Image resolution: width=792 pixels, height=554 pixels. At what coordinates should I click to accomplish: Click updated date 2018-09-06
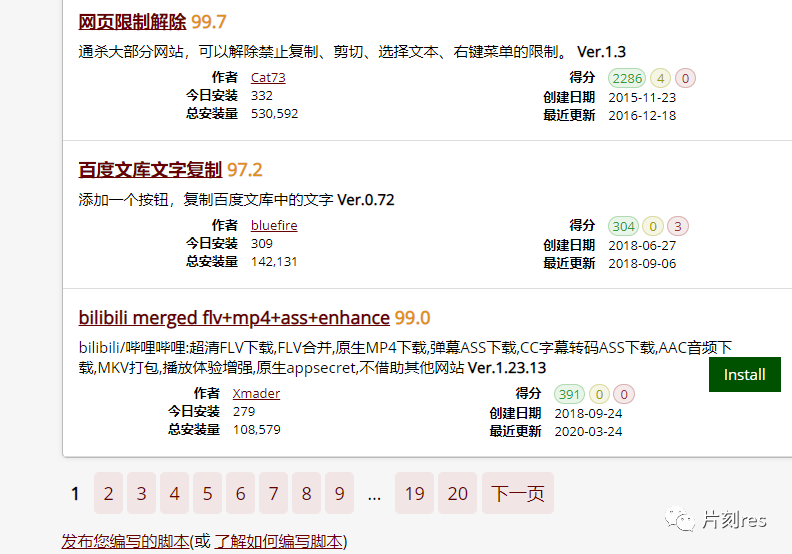point(642,264)
